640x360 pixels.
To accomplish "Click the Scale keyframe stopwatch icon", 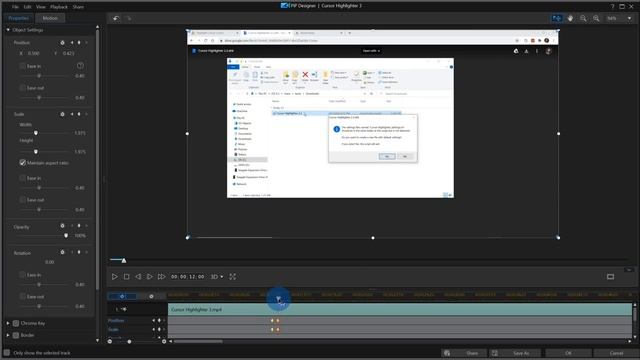I will pyautogui.click(x=62, y=114).
